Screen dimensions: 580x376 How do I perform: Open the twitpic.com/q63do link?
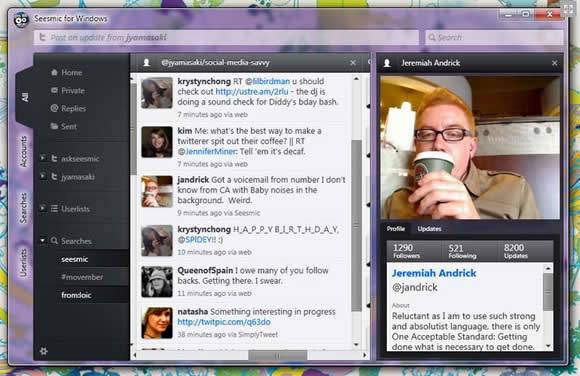[x=224, y=322]
